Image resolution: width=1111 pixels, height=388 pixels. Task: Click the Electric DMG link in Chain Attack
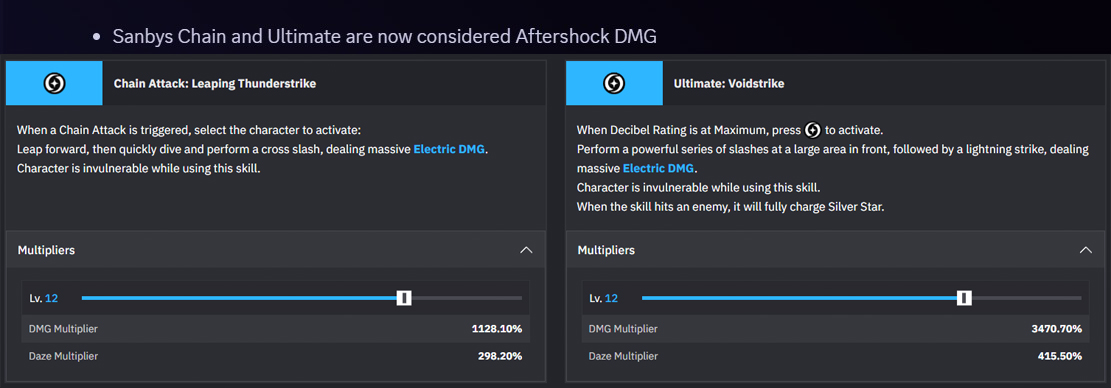tap(451, 150)
